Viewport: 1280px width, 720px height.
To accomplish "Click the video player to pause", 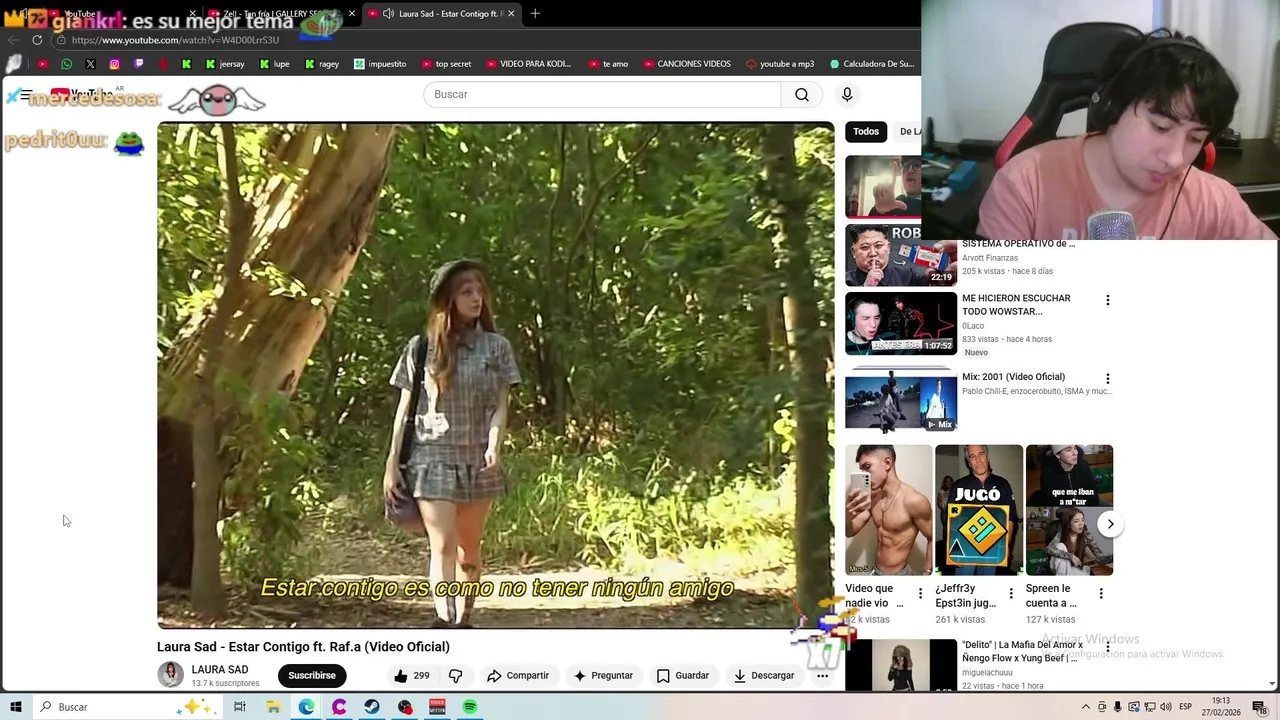I will click(x=495, y=375).
